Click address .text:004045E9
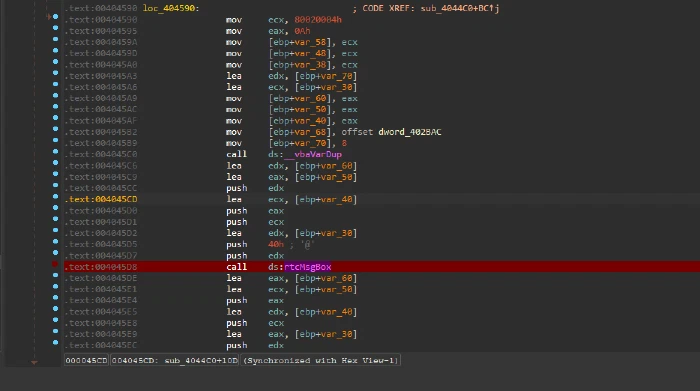 tap(101, 334)
